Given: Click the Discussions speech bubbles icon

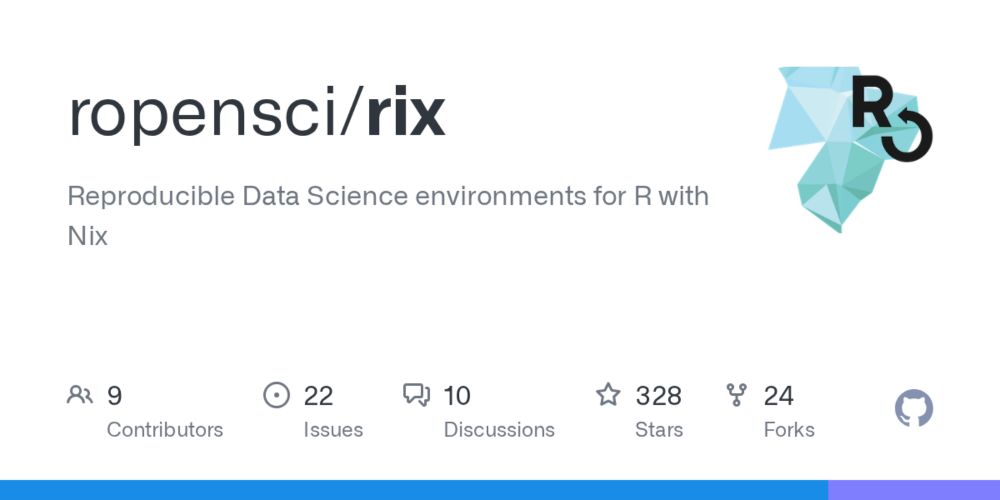Looking at the screenshot, I should (416, 395).
